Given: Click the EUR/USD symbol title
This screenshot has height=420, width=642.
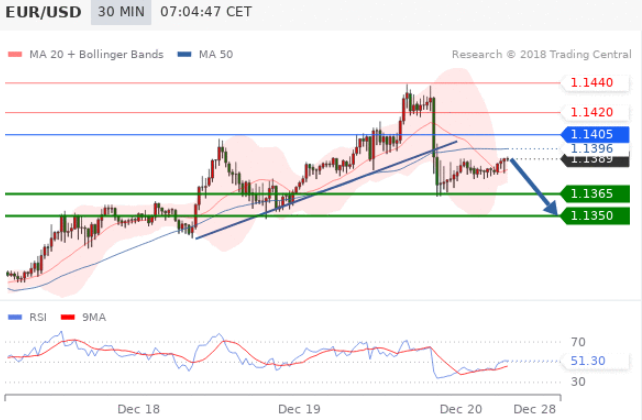Looking at the screenshot, I should point(44,14).
